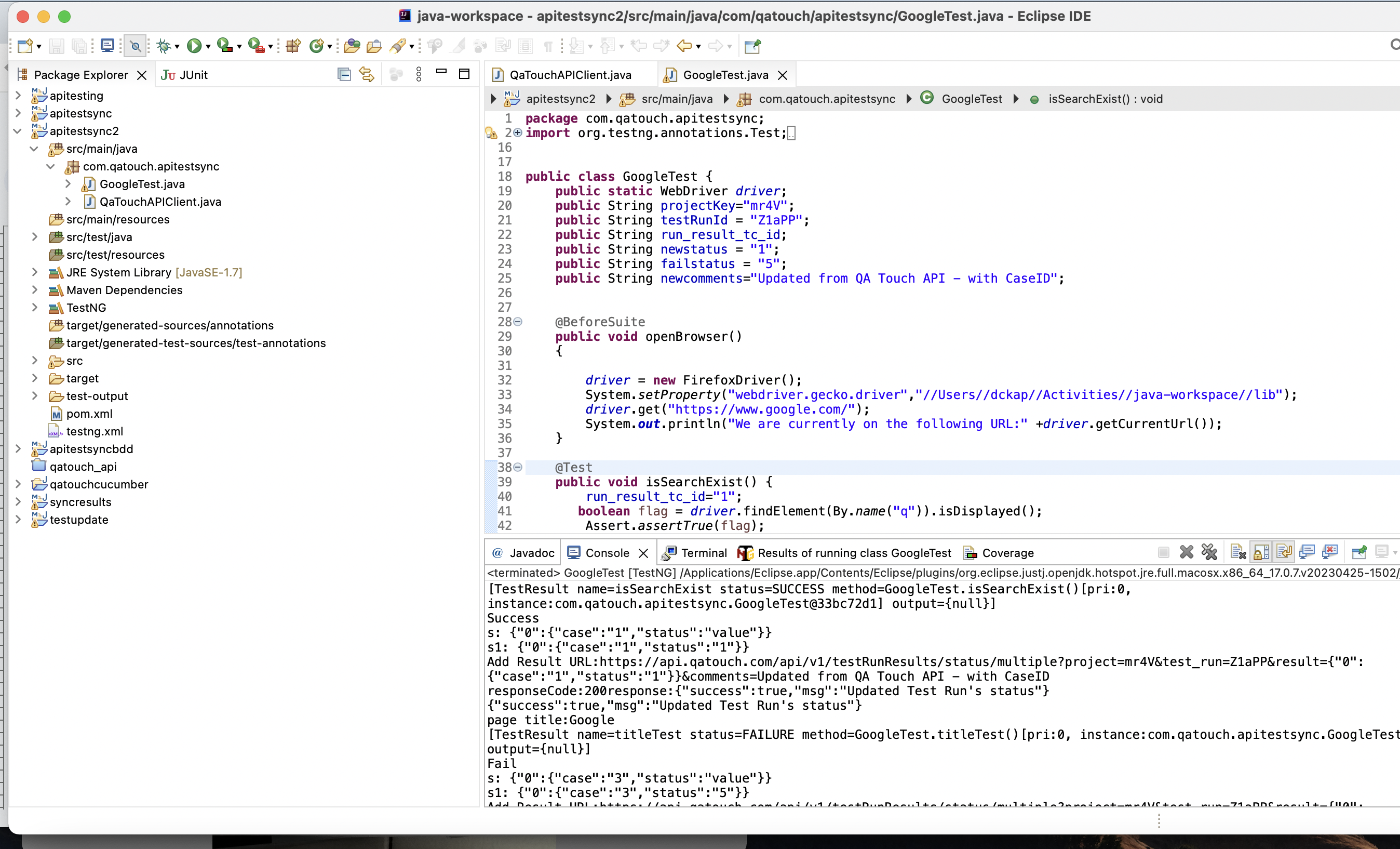This screenshot has width=1400, height=849.
Task: Open Results of running class GoogleTest tab
Action: click(844, 553)
